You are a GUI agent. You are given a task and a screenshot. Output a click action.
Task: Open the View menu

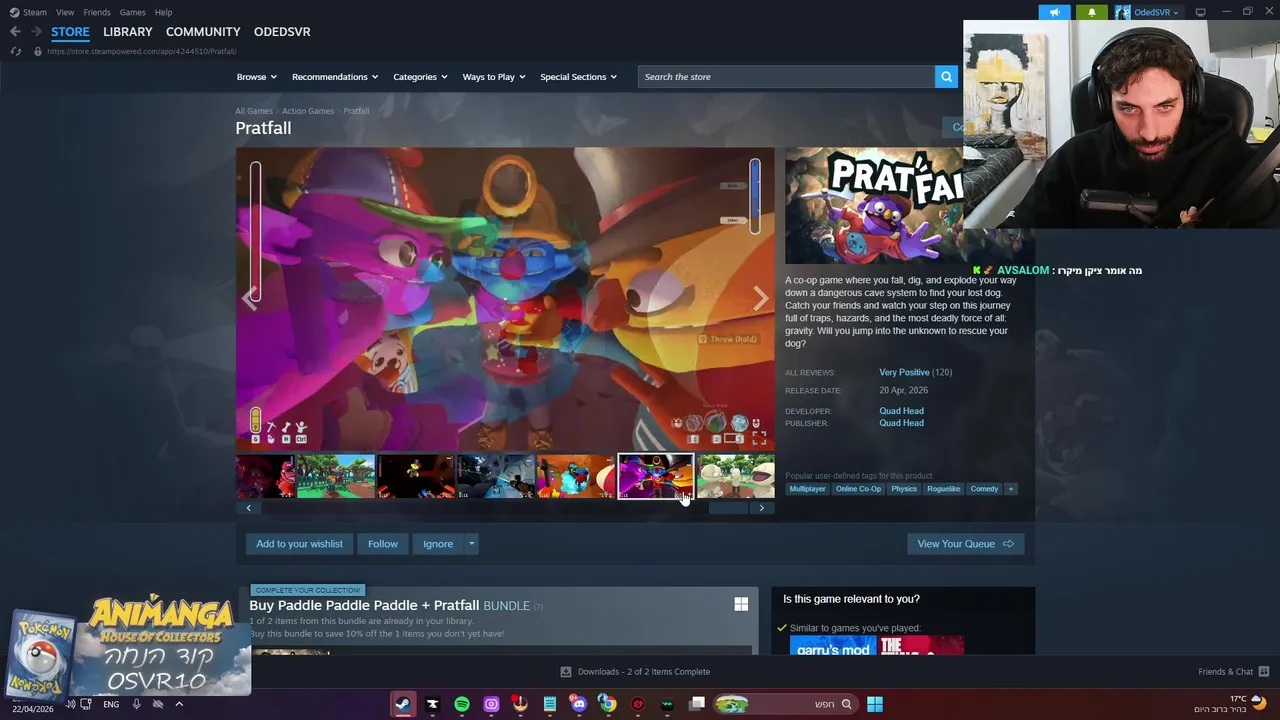65,12
